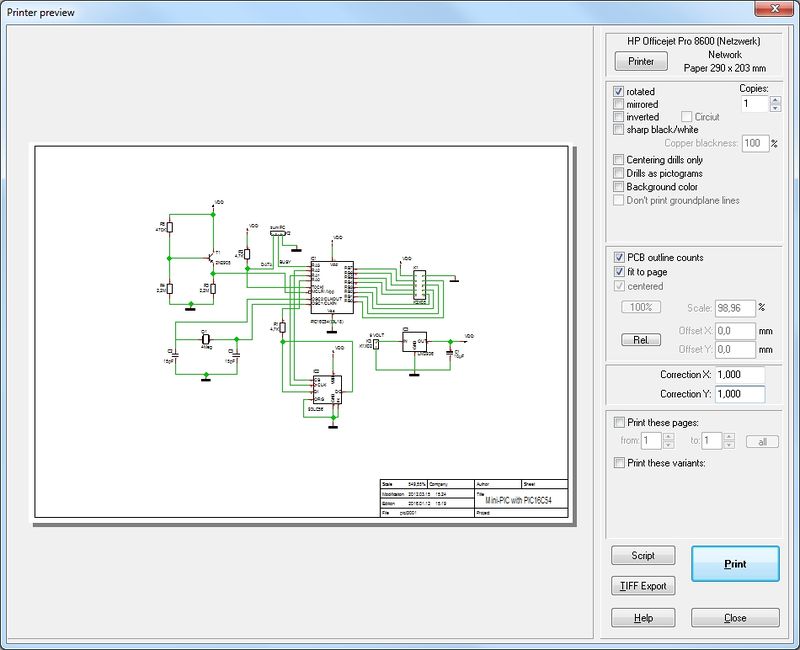This screenshot has height=650, width=800.
Task: Reset scale using the 100% button
Action: [x=641, y=306]
